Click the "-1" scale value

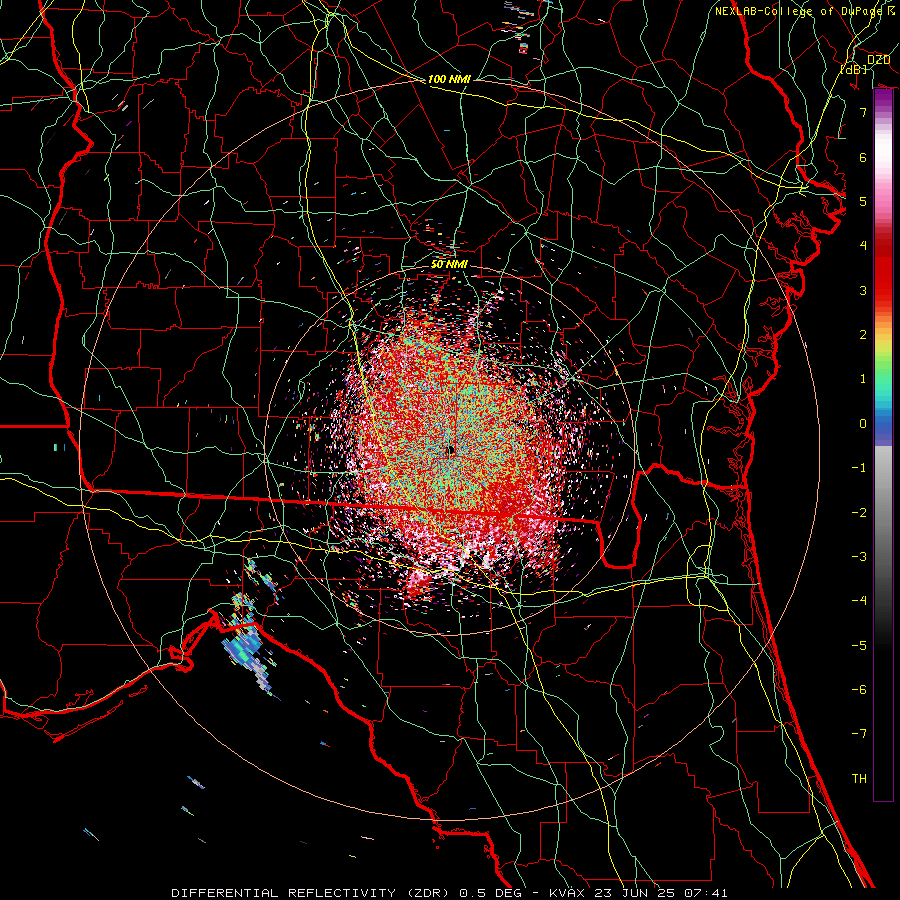[859, 468]
